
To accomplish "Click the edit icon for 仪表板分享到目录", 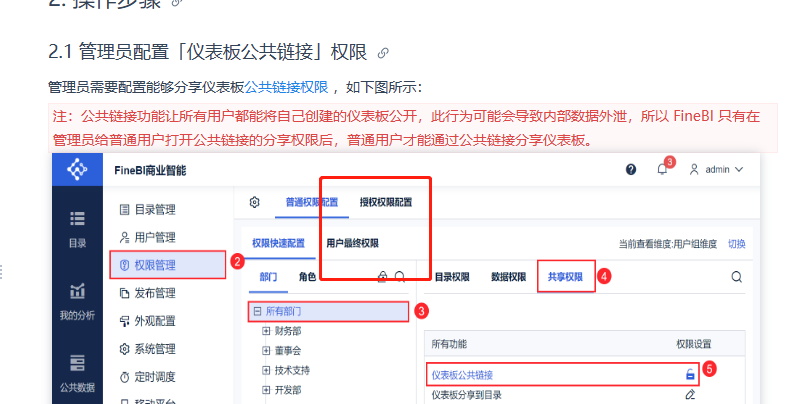I will [690, 394].
